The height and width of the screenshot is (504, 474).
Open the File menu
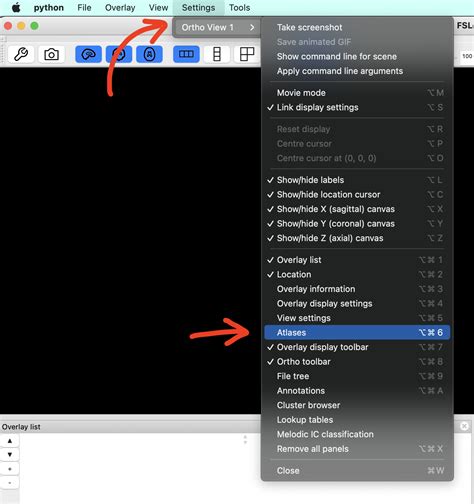point(84,7)
